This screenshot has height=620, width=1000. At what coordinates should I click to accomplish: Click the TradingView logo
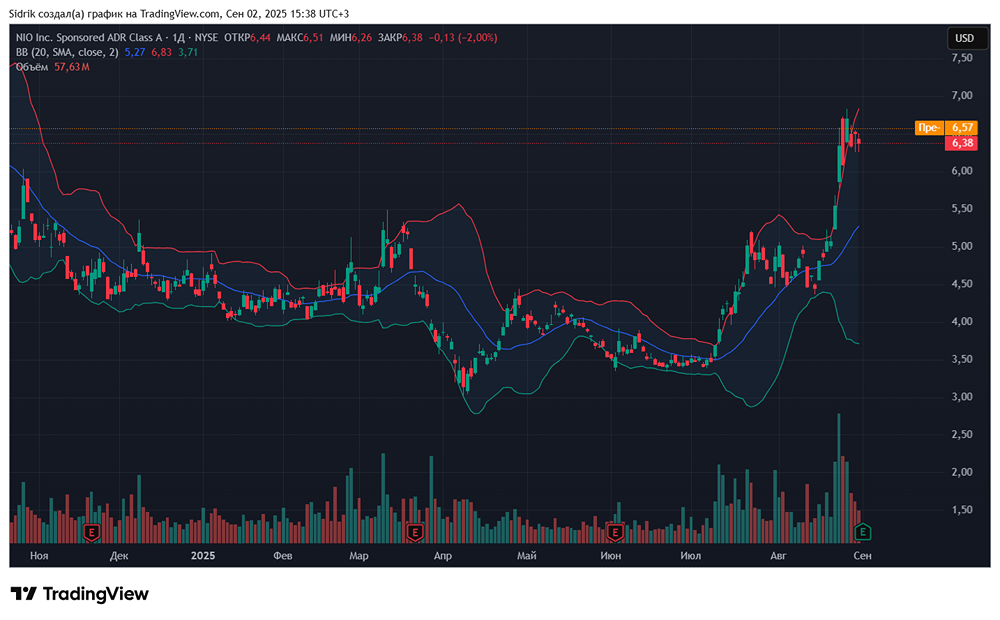pyautogui.click(x=80, y=594)
